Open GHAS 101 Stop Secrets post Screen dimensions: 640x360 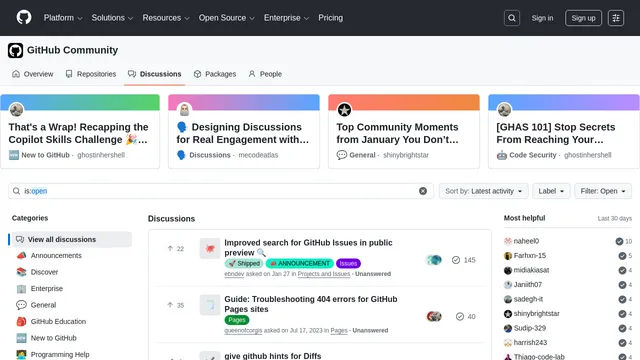tap(556, 133)
